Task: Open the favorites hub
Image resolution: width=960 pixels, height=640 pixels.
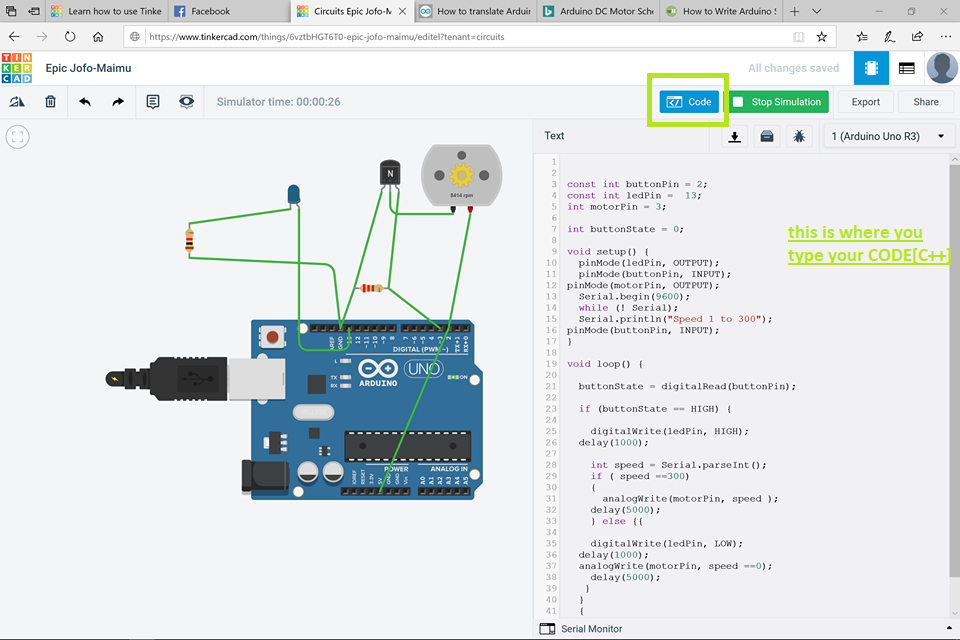Action: point(862,37)
